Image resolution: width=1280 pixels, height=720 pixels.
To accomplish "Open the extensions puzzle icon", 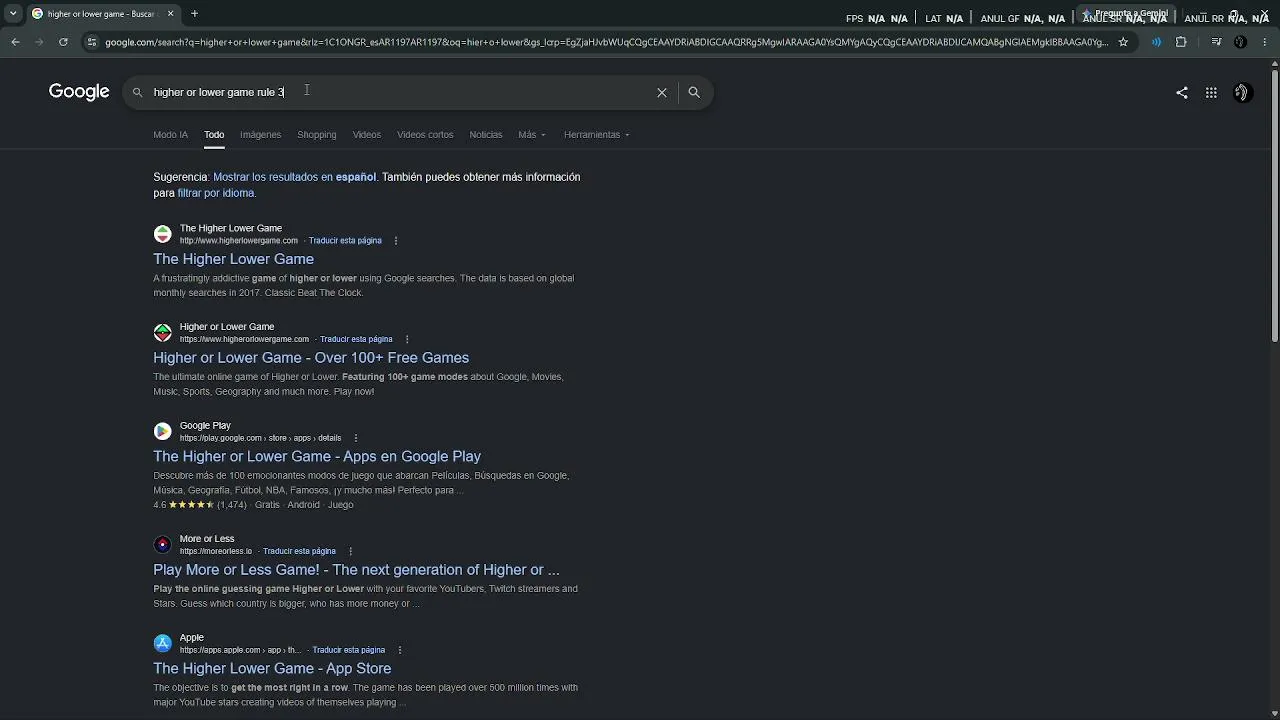I will coord(1181,42).
